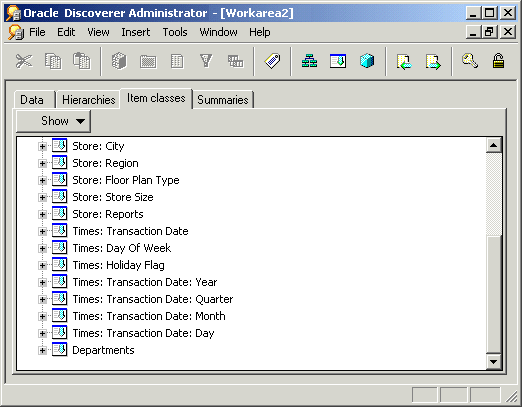
Task: Click the Departments item class icon
Action: coord(59,350)
